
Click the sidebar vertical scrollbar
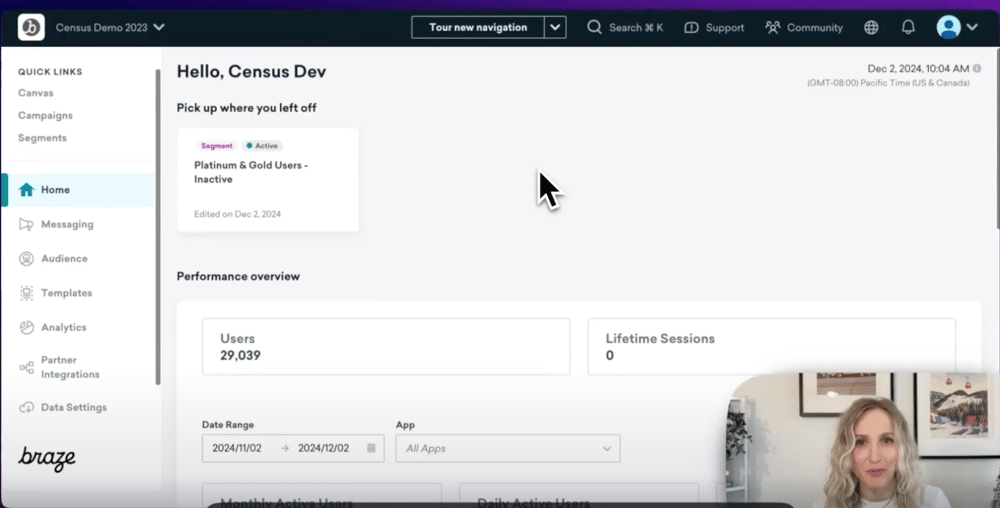(158, 227)
